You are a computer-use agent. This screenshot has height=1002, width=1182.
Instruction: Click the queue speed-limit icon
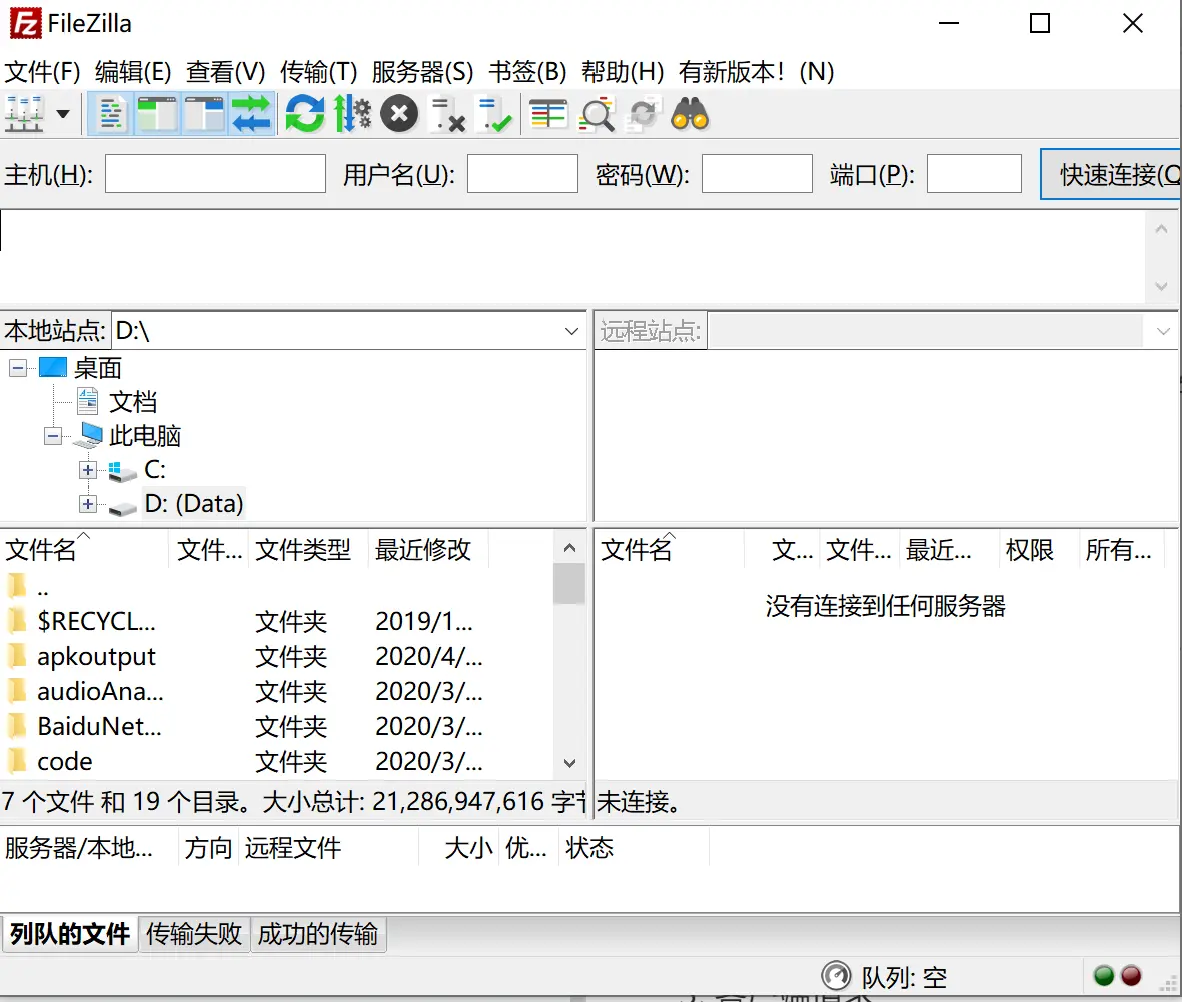coord(836,976)
